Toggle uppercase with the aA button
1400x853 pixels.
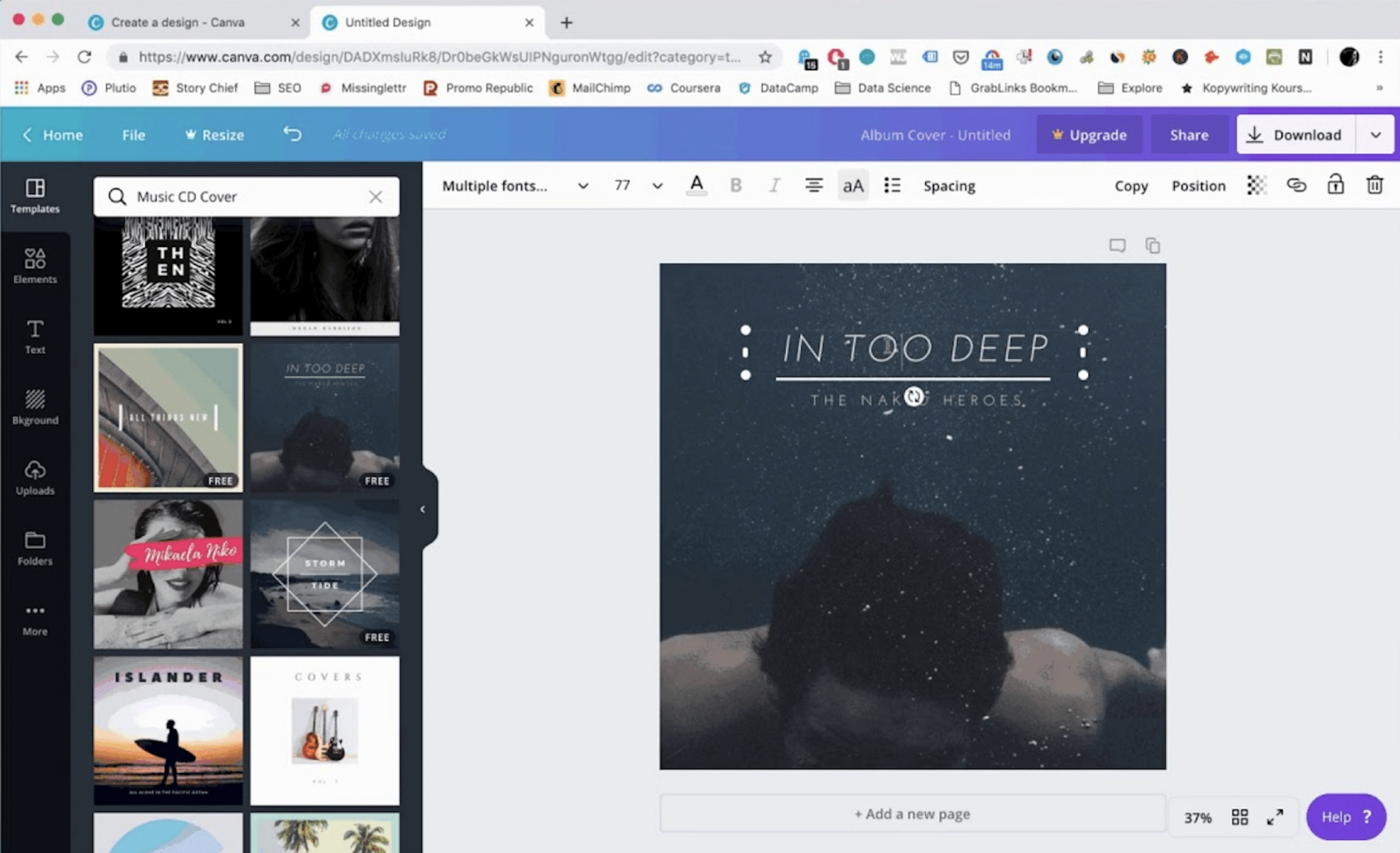pos(852,185)
